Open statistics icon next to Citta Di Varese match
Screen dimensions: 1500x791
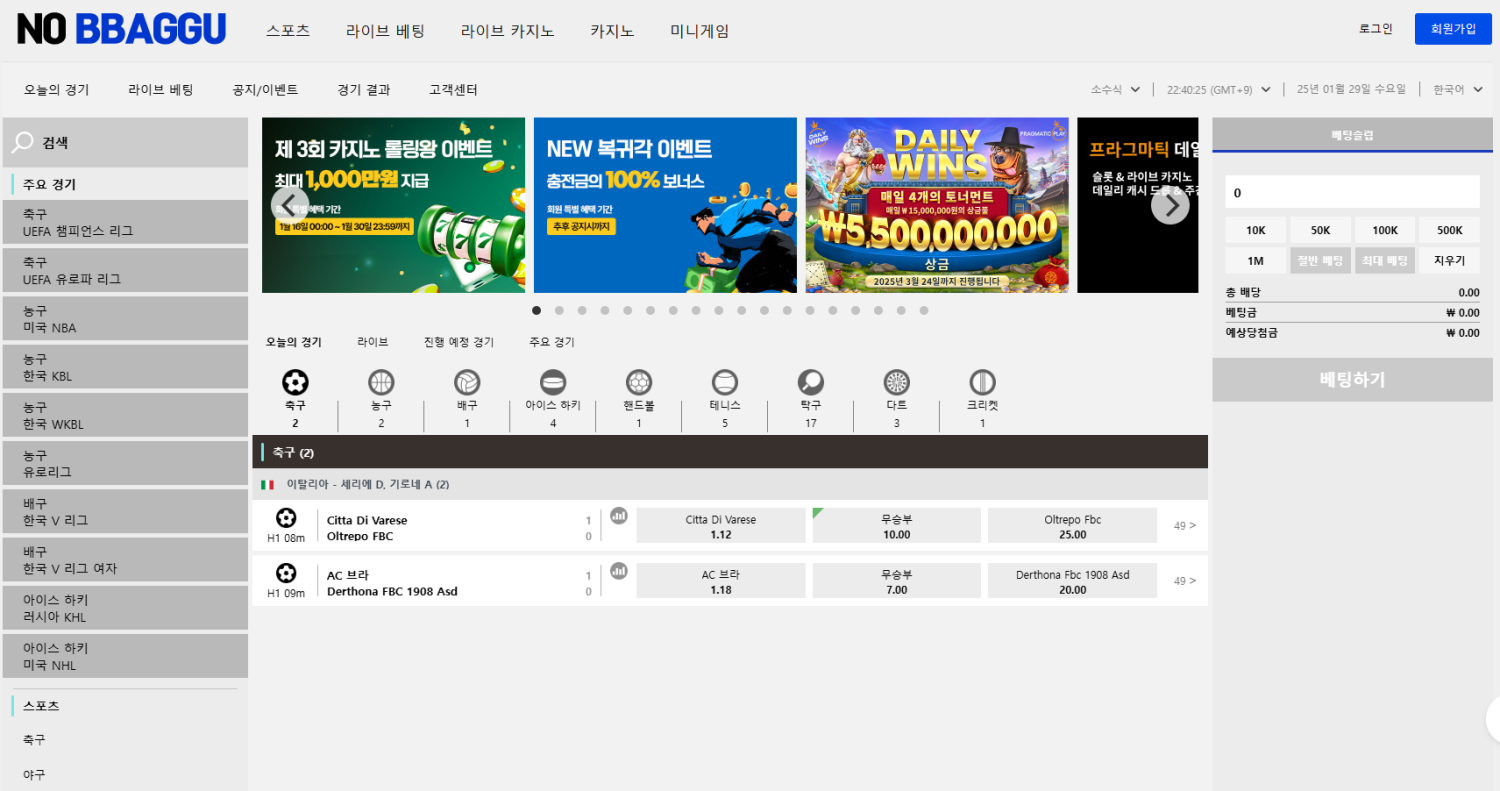click(618, 515)
